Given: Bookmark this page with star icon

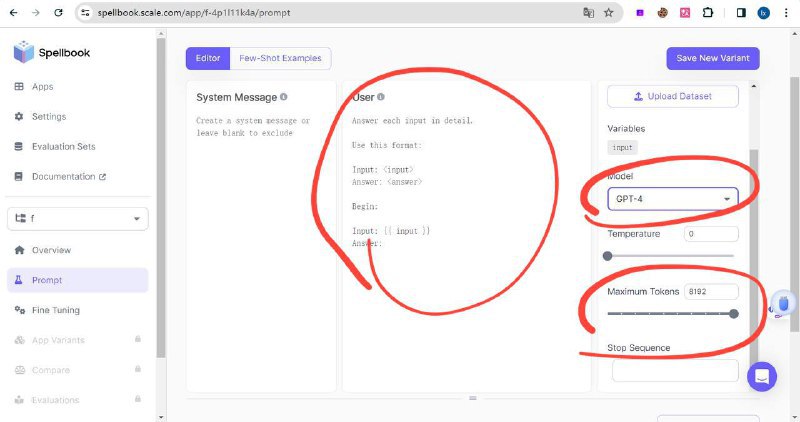Looking at the screenshot, I should pyautogui.click(x=609, y=13).
